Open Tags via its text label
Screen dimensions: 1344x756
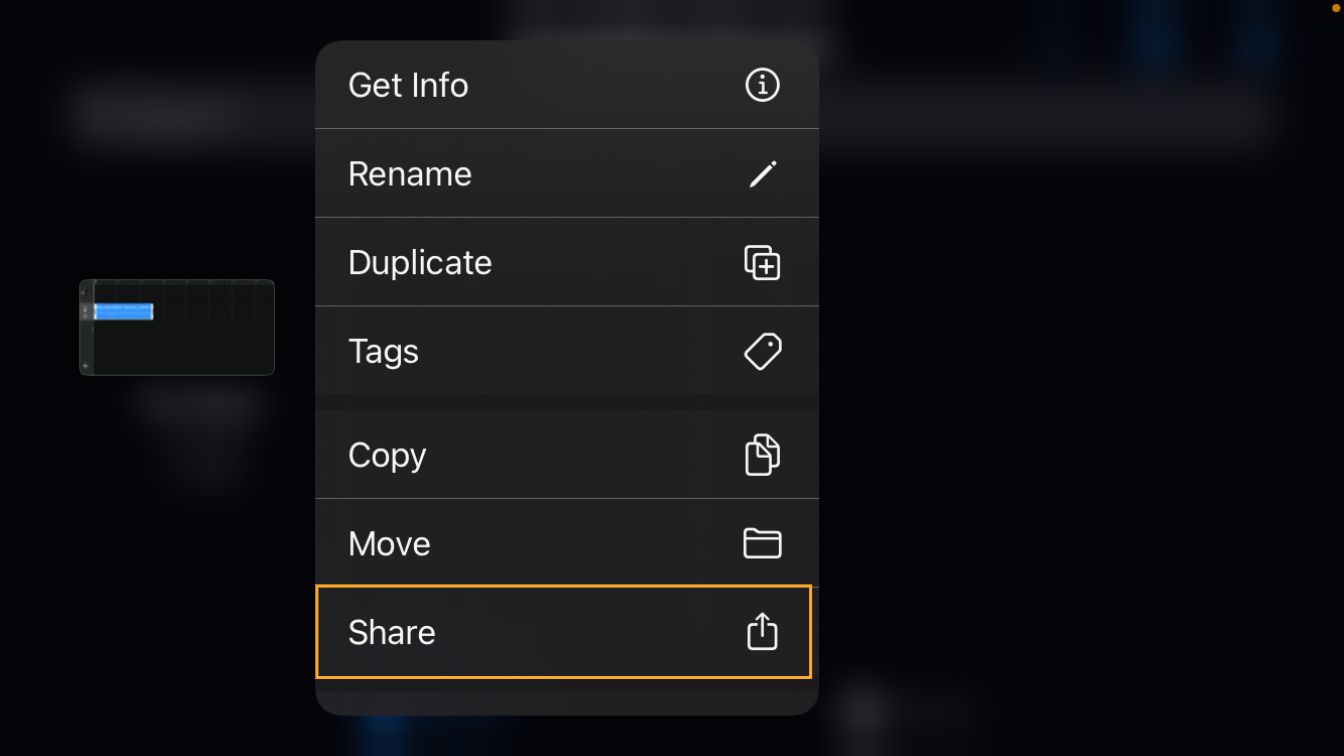383,351
